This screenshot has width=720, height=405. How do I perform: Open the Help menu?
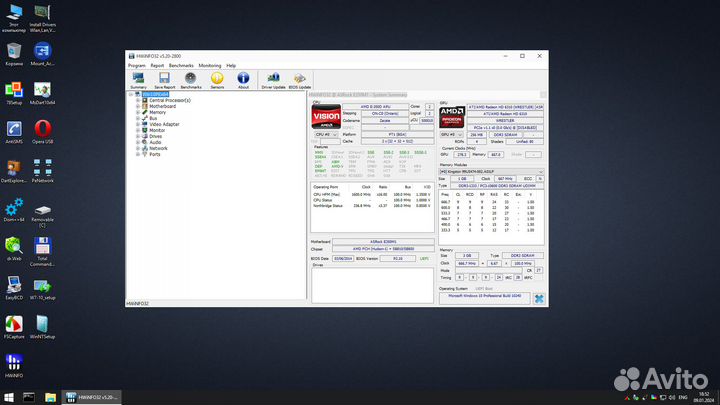point(231,66)
